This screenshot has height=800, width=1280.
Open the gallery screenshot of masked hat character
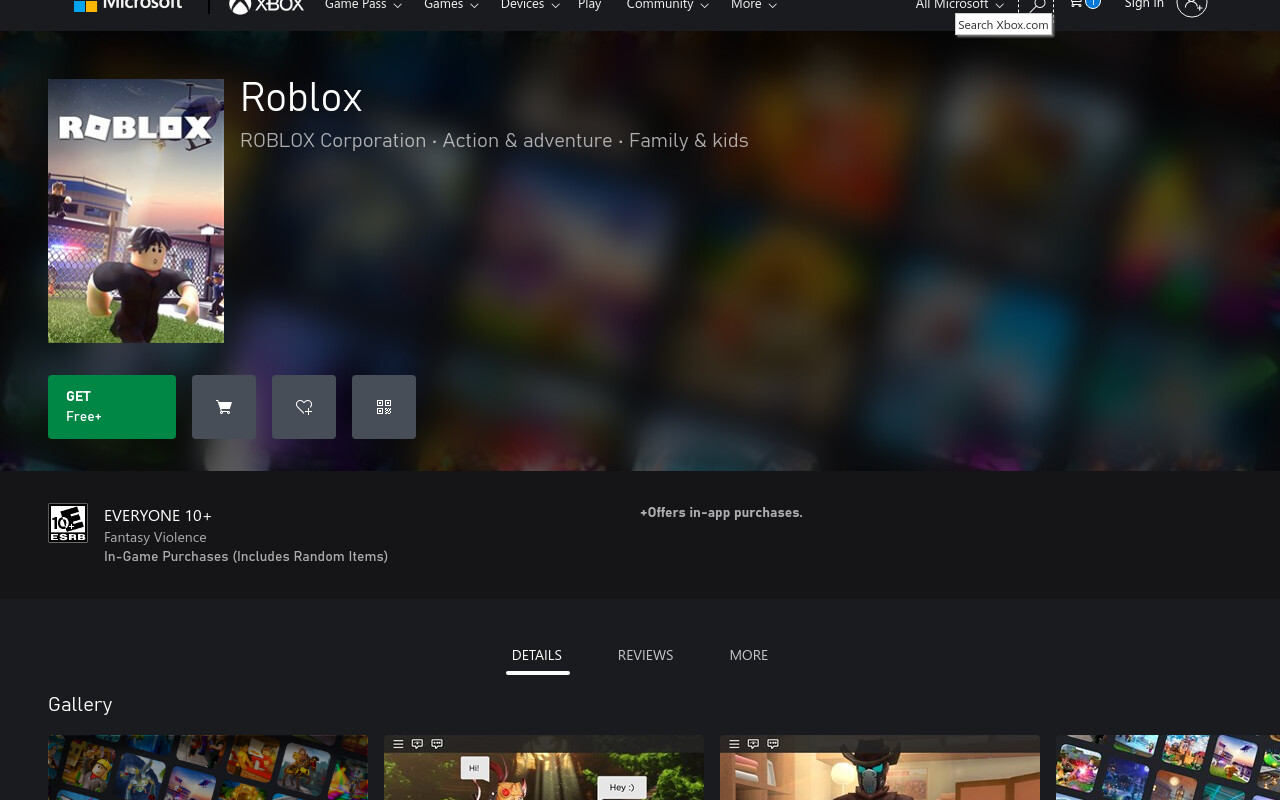(x=880, y=768)
